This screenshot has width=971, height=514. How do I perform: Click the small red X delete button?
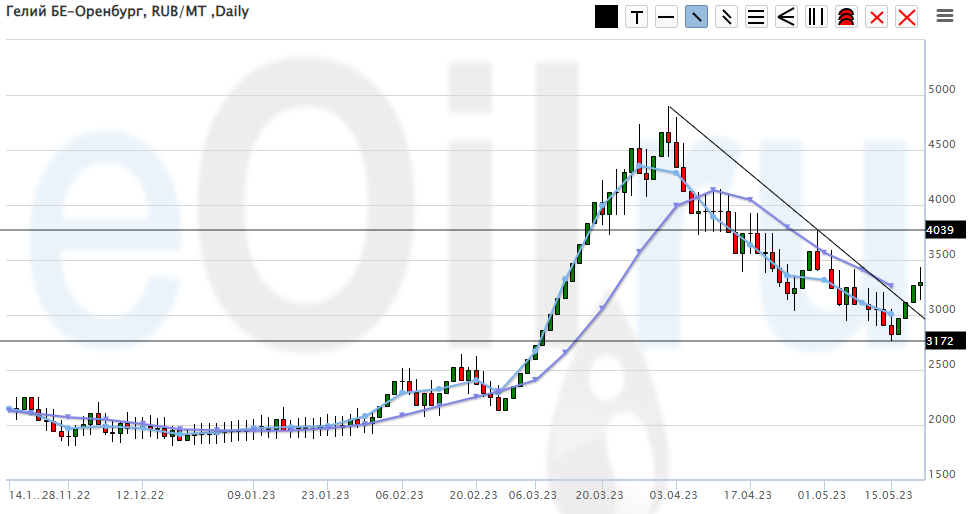(x=877, y=17)
